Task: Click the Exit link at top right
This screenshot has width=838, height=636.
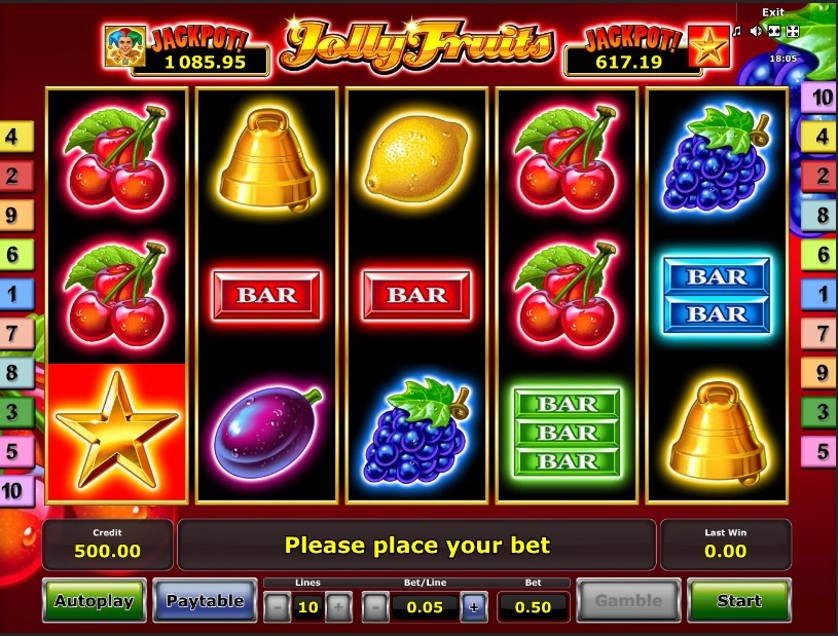Action: [x=773, y=12]
